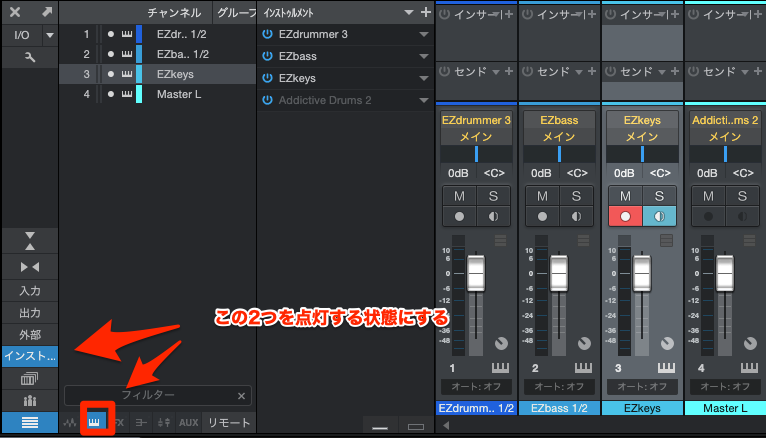Open automation mode dropdown on channel 1

(x=476, y=386)
